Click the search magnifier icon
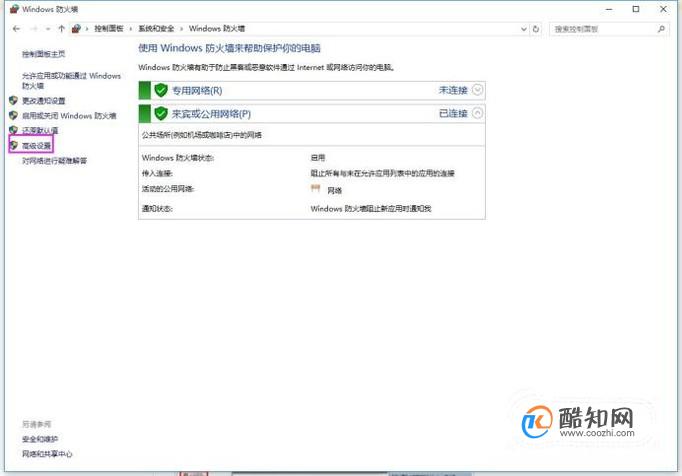682x476 pixels. coord(662,29)
